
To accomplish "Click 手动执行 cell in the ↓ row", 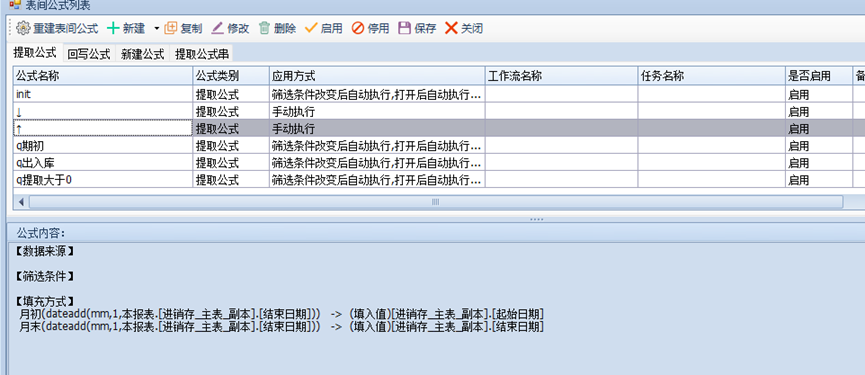I will [377, 111].
